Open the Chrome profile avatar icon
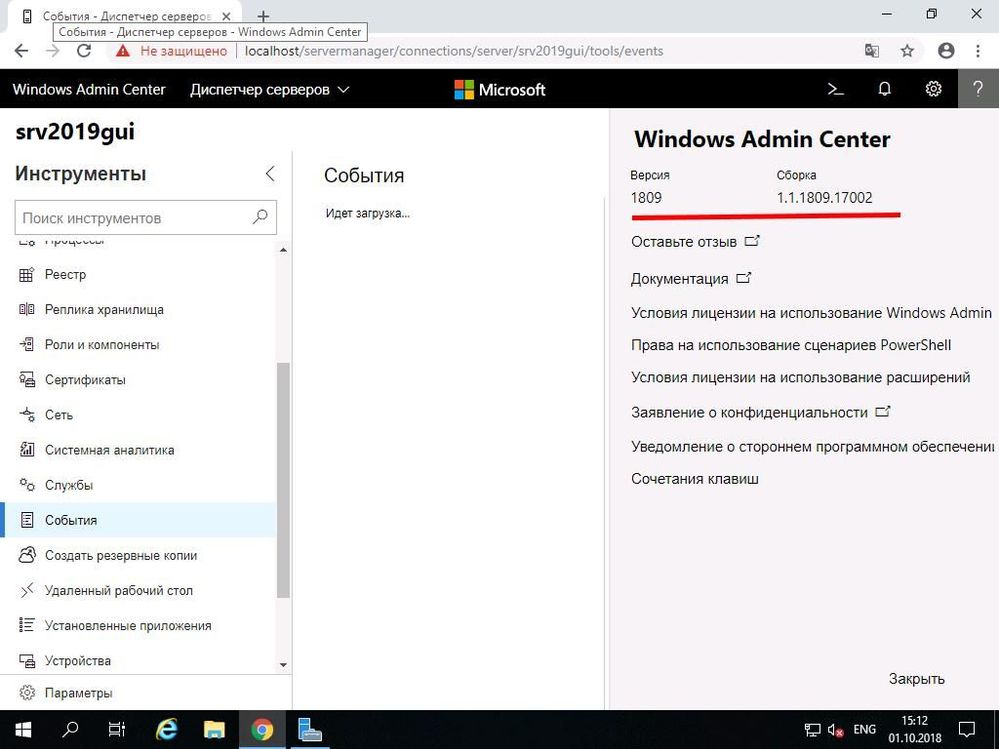This screenshot has width=999, height=749. 946,51
